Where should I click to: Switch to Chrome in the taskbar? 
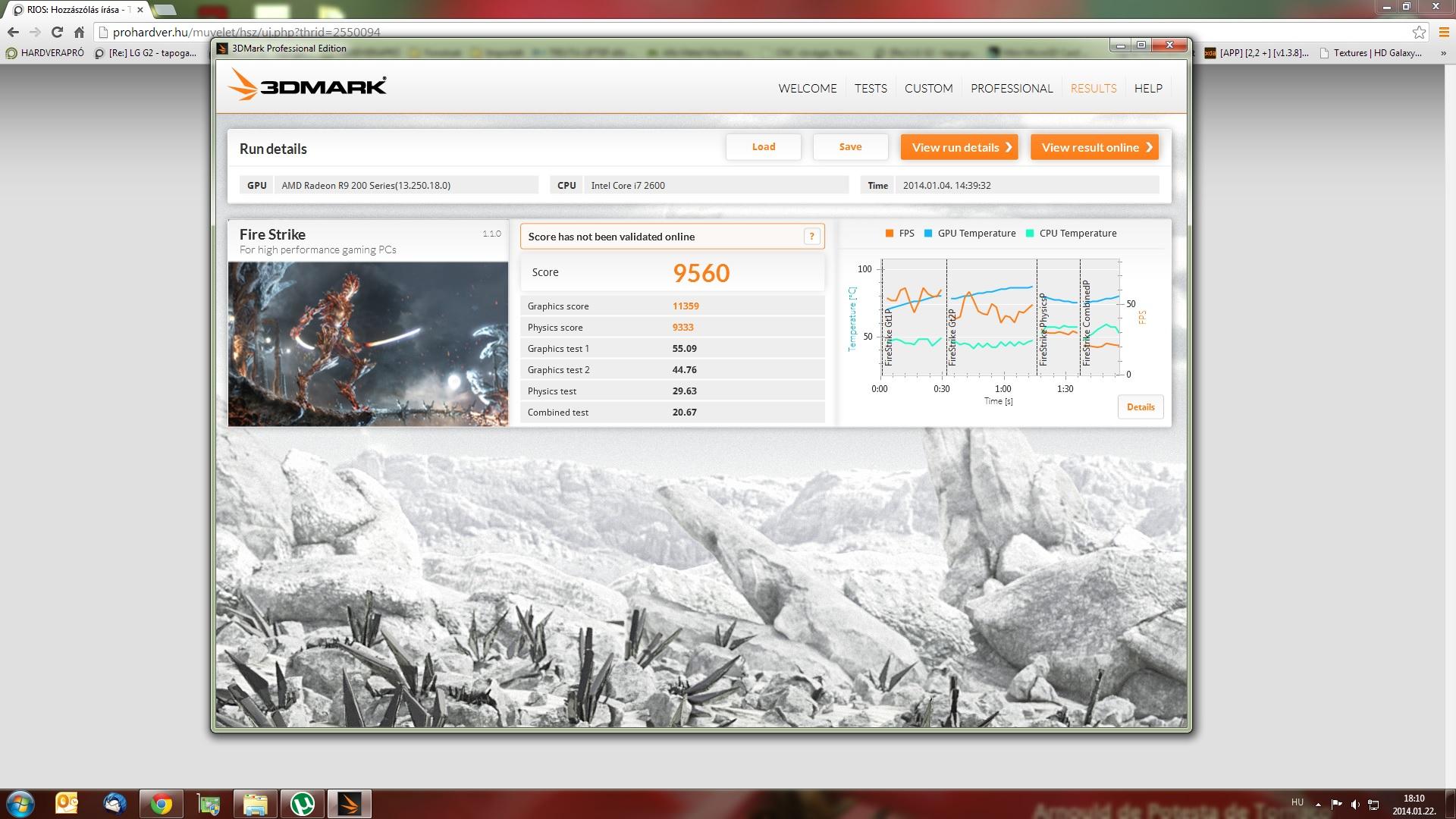161,803
